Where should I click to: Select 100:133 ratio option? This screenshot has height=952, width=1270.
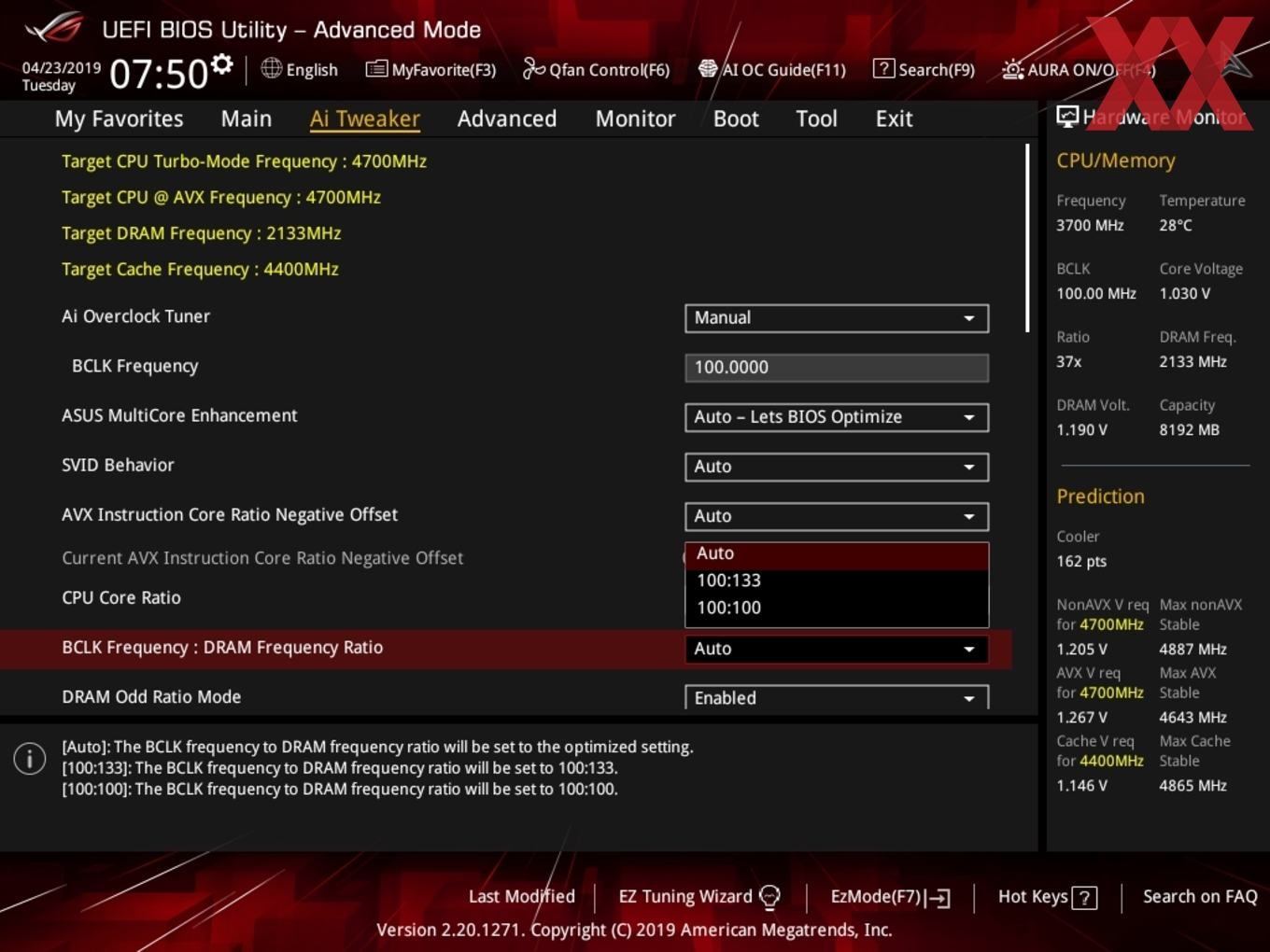tap(837, 581)
